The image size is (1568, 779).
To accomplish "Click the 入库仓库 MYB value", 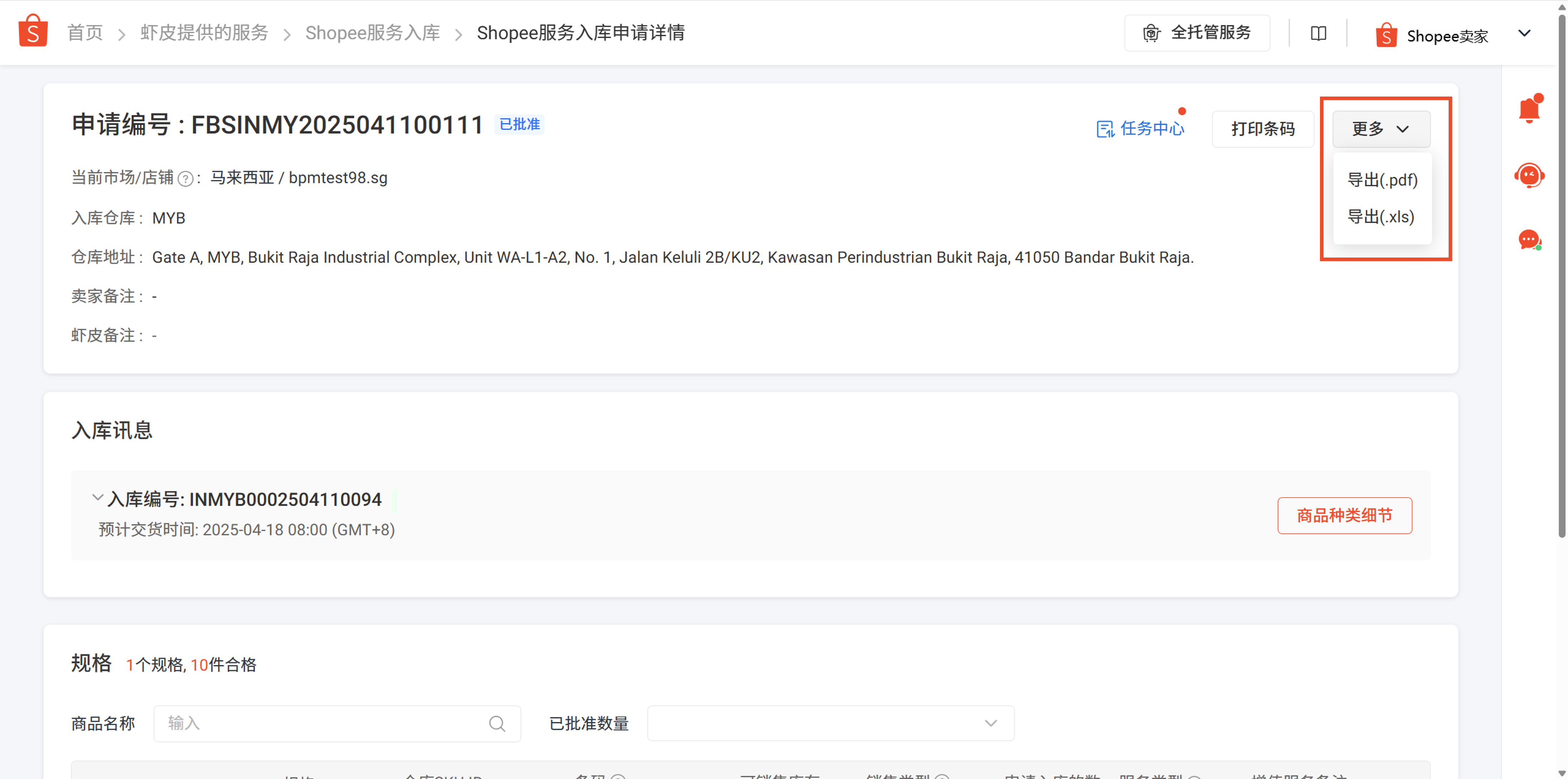I will pyautogui.click(x=169, y=218).
